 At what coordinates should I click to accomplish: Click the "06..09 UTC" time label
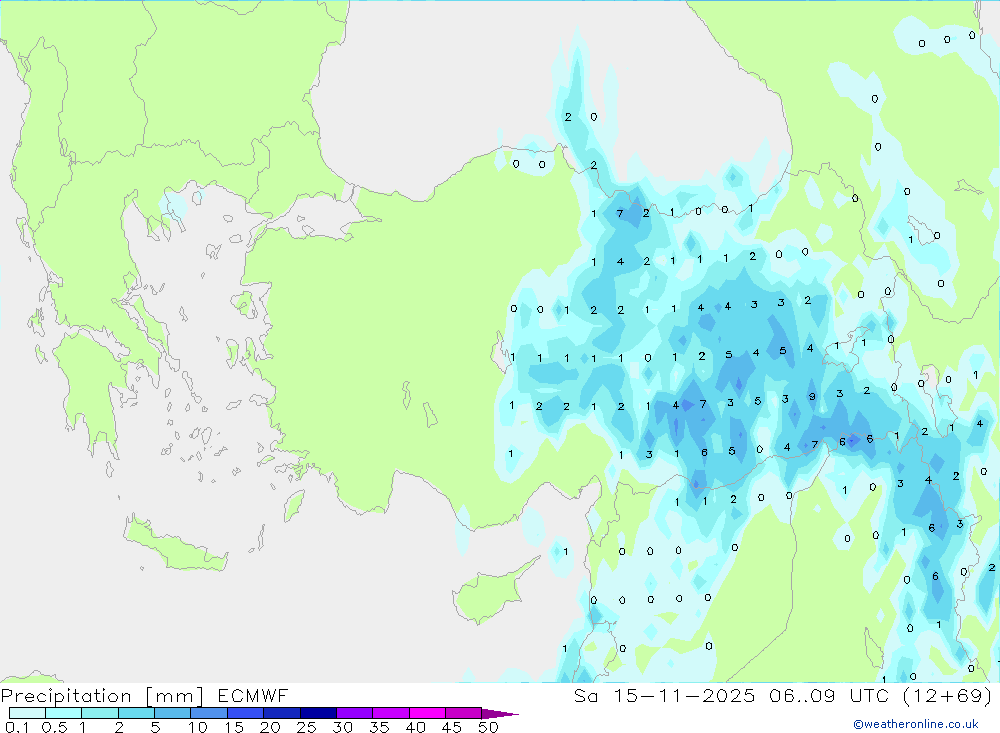pyautogui.click(x=828, y=696)
